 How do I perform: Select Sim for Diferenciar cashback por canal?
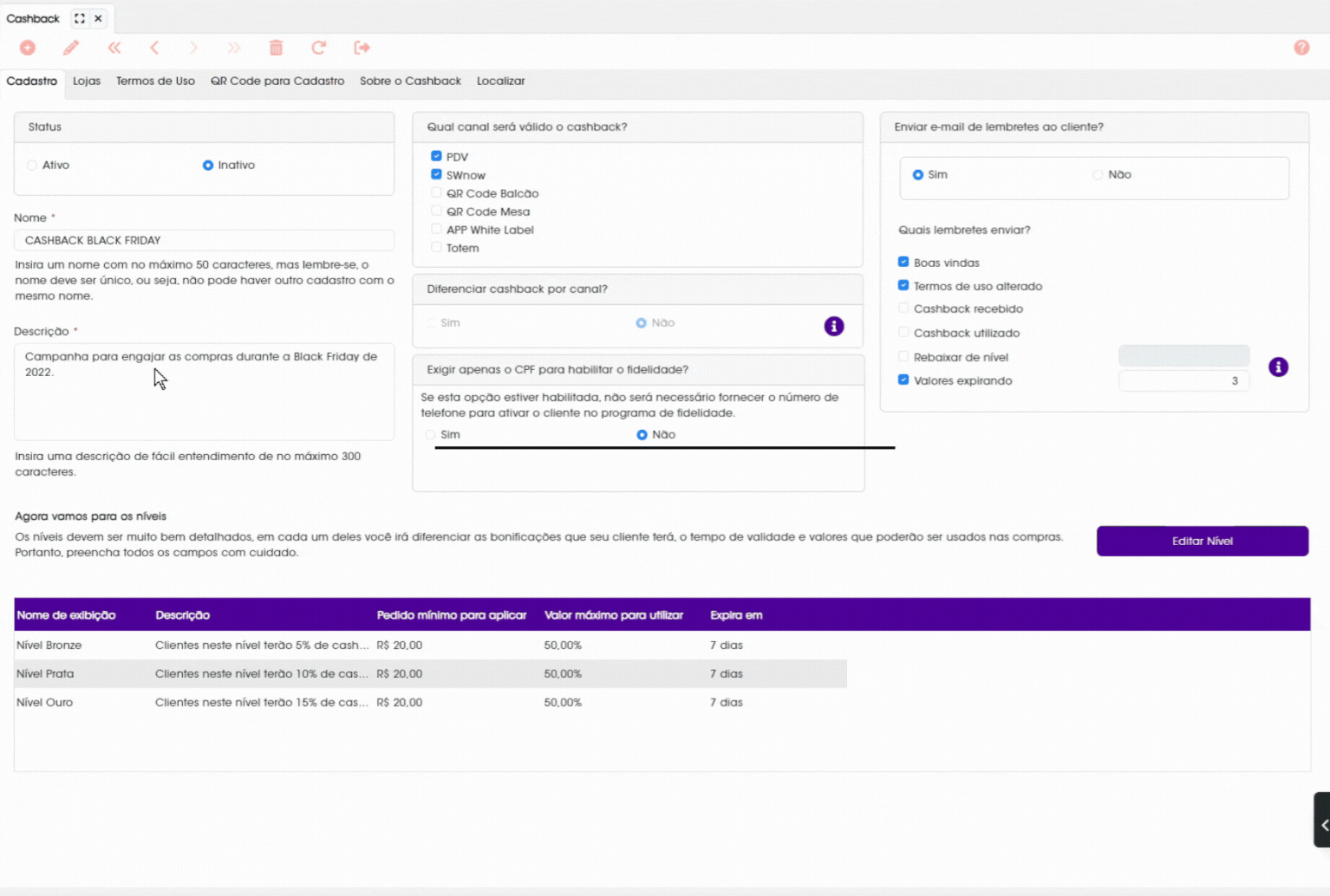tap(431, 322)
